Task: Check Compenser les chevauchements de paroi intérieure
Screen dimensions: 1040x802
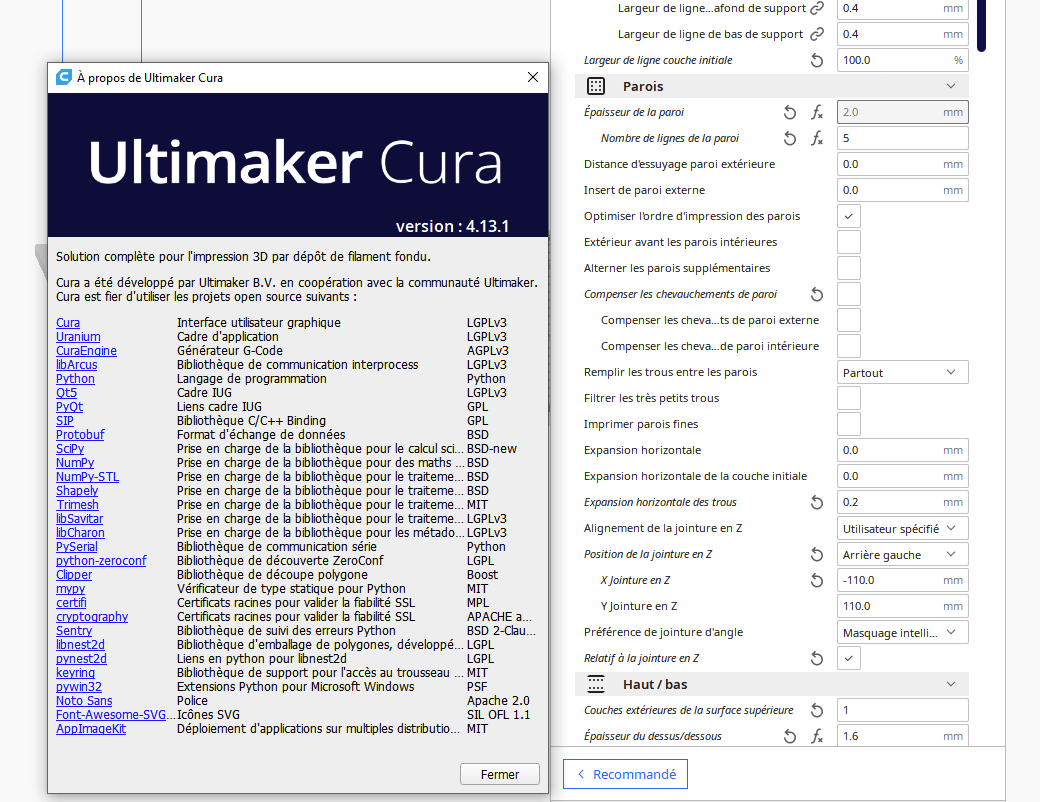Action: (848, 346)
